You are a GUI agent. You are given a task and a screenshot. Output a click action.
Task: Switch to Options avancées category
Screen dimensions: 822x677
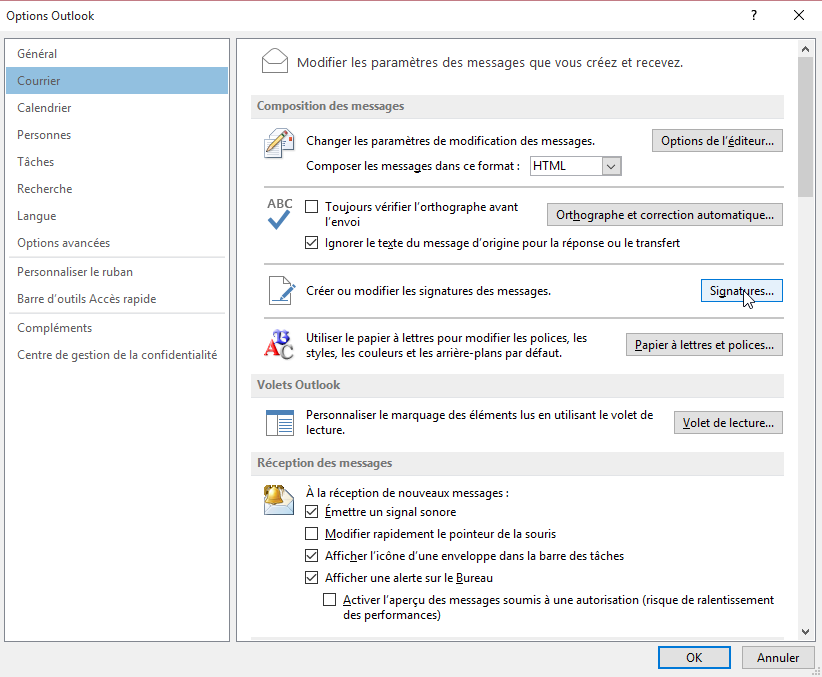117,243
